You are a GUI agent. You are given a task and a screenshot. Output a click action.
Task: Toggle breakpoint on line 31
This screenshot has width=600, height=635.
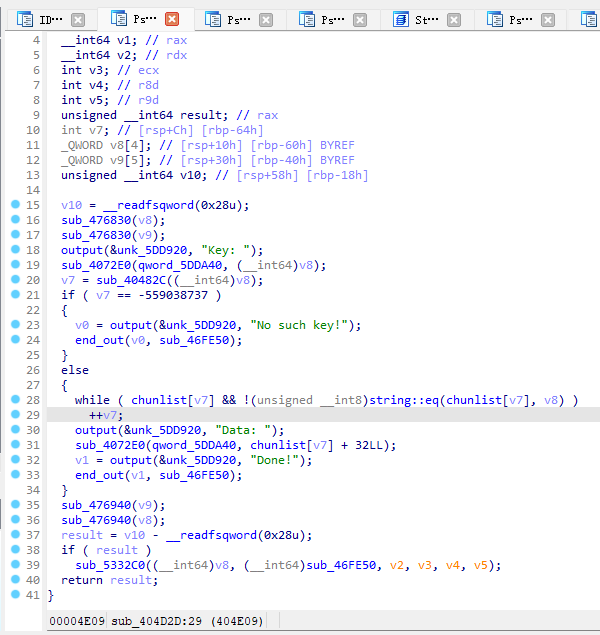[x=15, y=444]
